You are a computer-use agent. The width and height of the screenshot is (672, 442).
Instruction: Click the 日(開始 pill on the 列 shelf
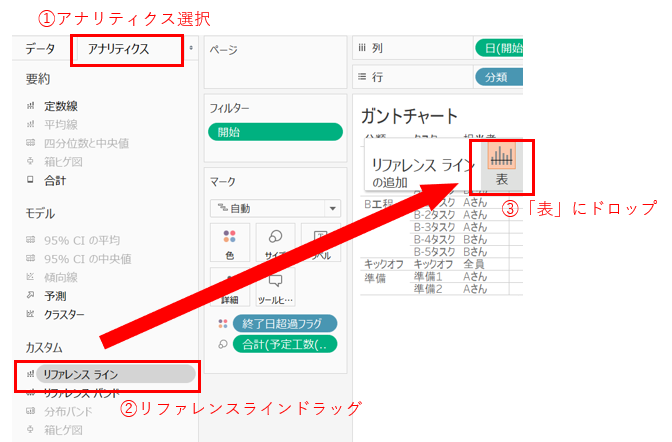(x=499, y=48)
